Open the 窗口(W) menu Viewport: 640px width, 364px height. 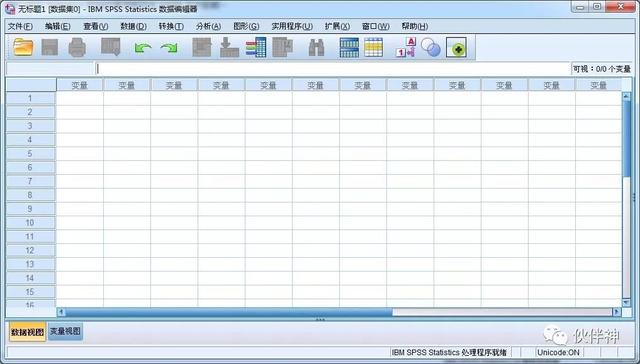376,26
